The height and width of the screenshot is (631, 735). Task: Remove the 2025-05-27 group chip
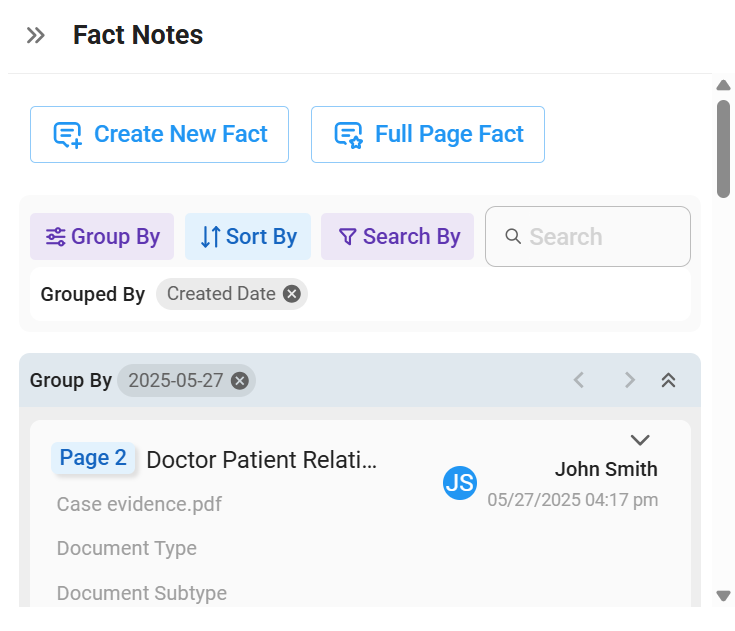[x=240, y=381]
